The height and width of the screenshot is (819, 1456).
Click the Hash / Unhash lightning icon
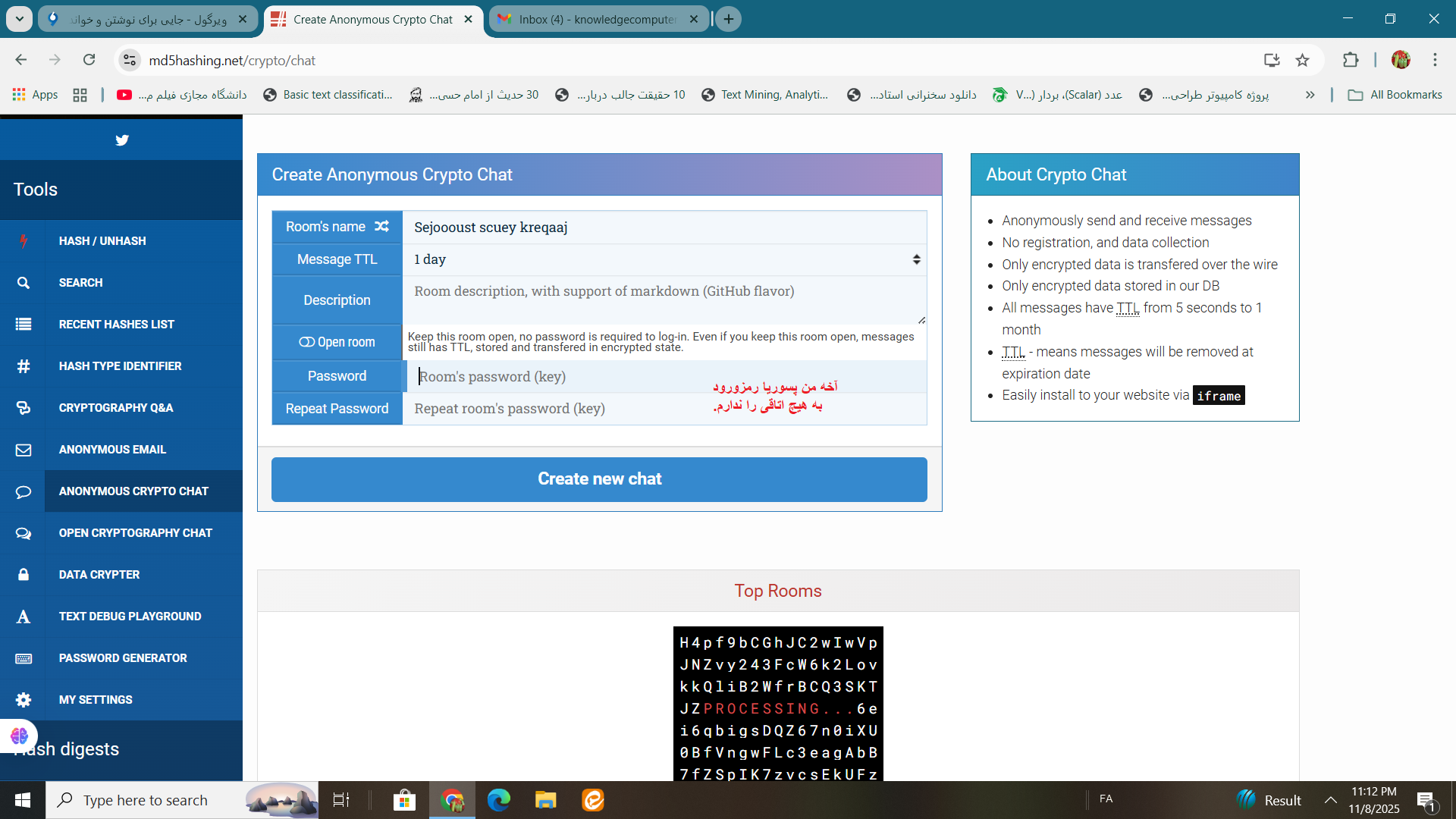pyautogui.click(x=24, y=240)
